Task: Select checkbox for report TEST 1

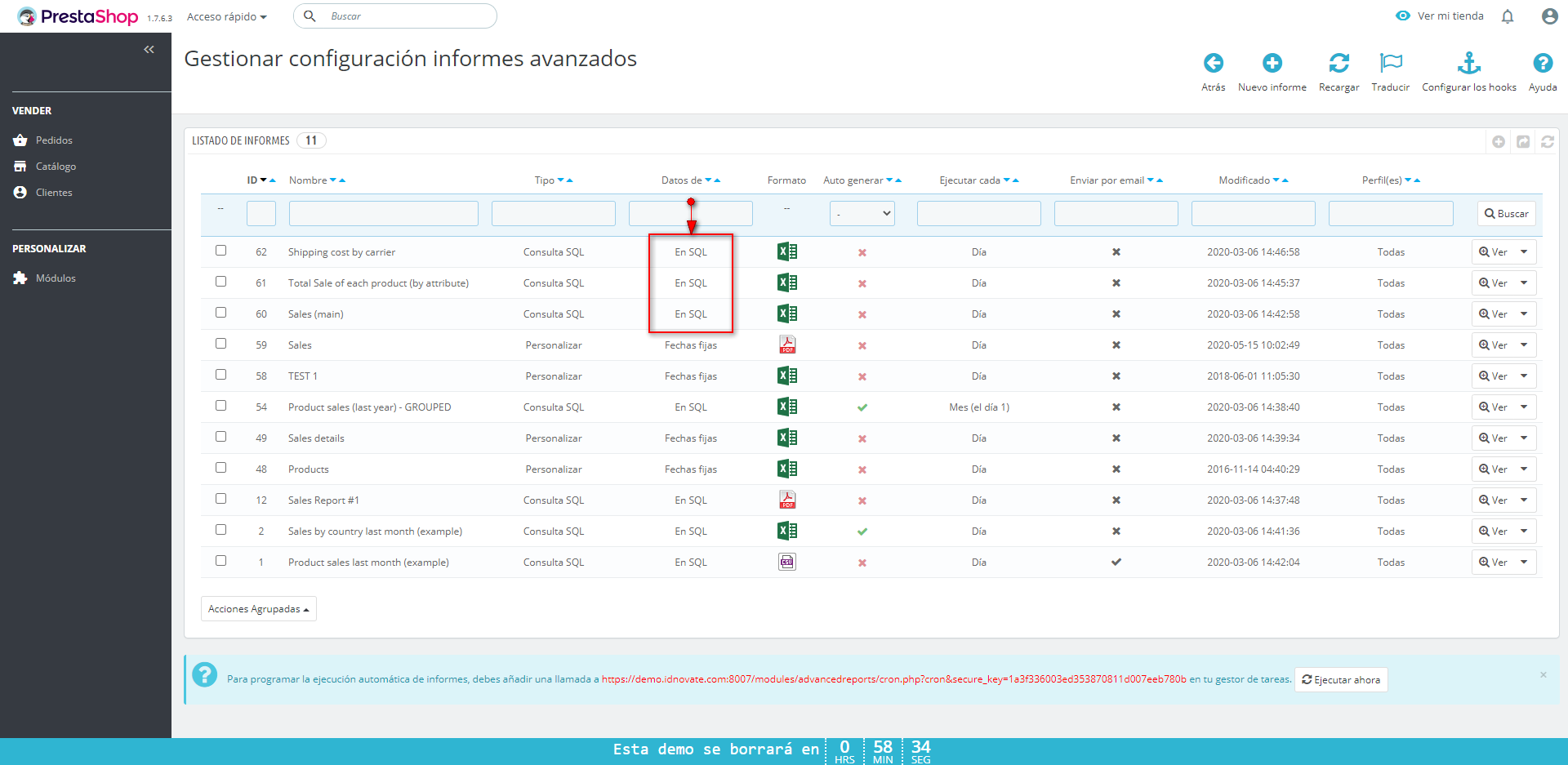Action: (x=220, y=375)
